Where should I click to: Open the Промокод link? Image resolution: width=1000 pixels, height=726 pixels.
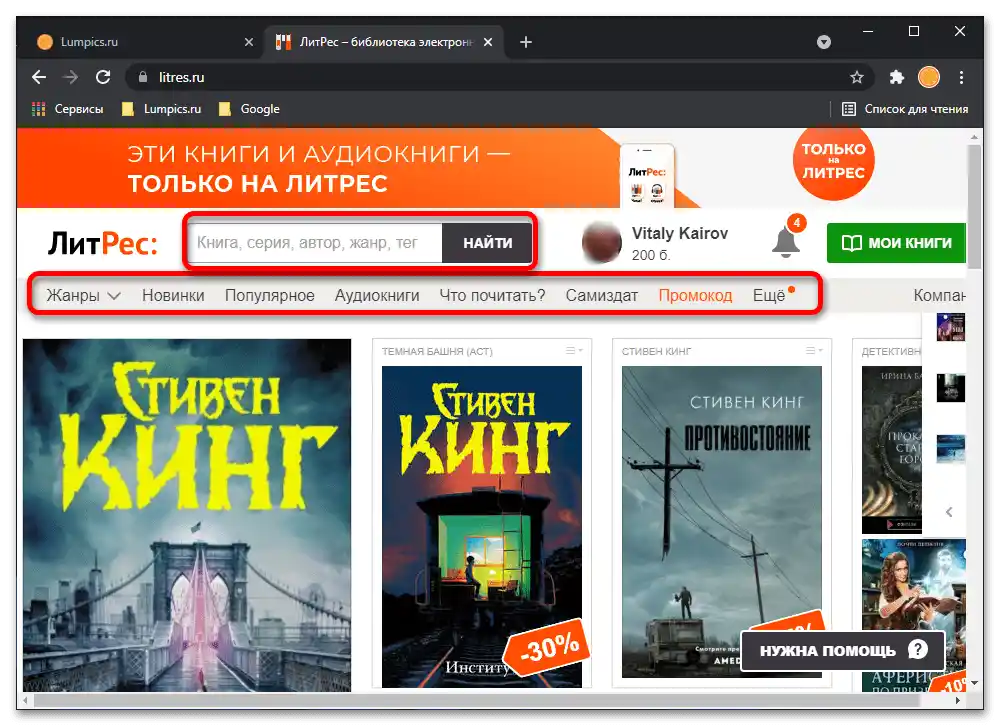click(695, 295)
